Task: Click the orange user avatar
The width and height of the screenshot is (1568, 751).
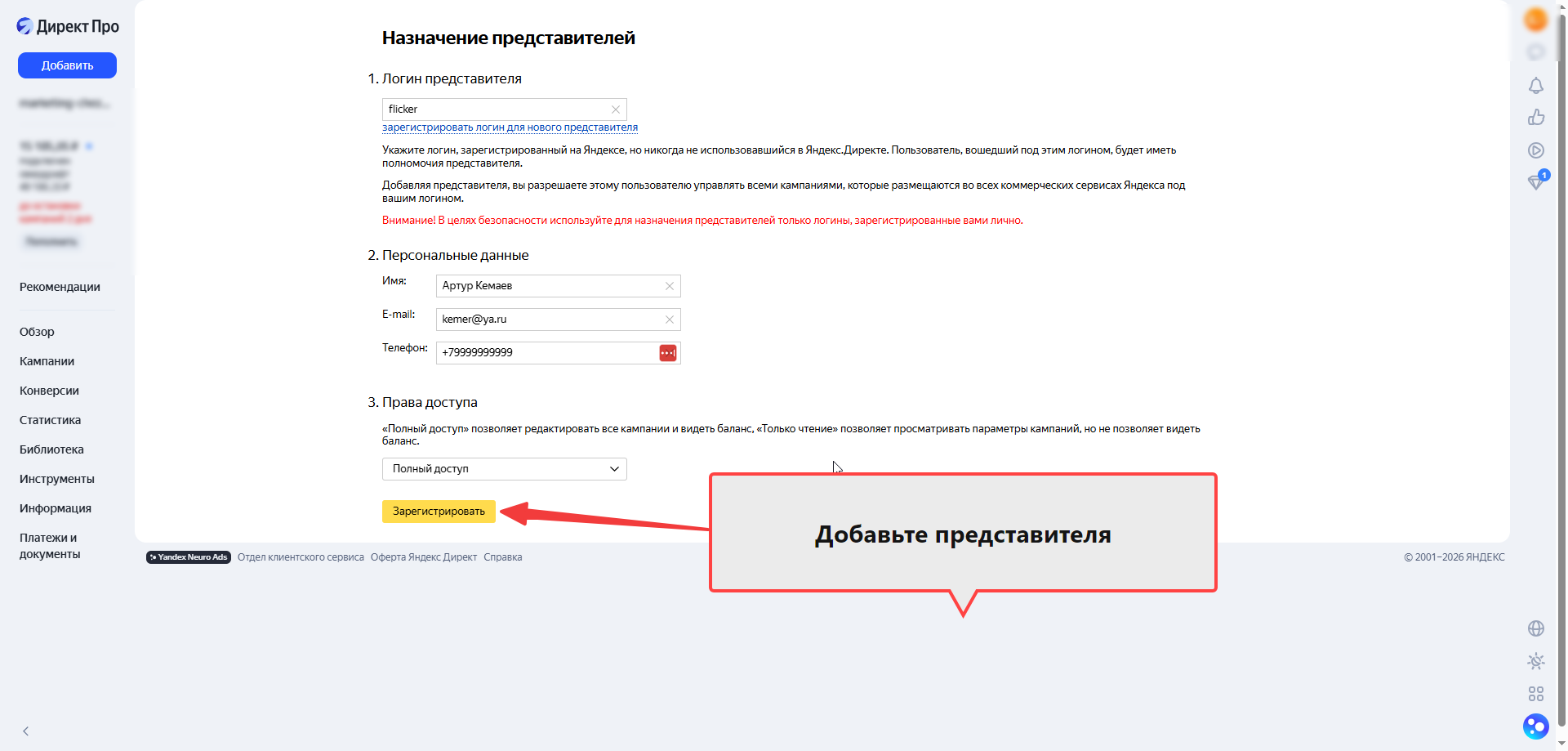Action: tap(1535, 20)
